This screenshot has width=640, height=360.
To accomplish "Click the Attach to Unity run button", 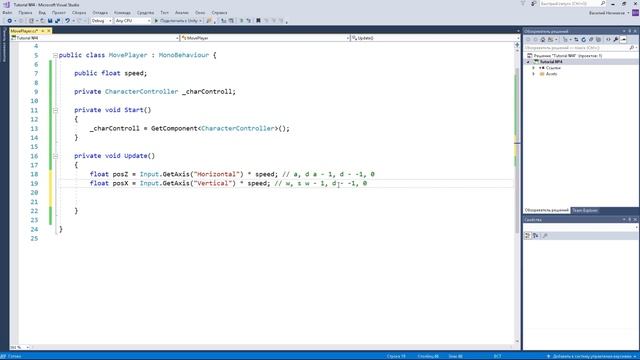I will (x=177, y=21).
